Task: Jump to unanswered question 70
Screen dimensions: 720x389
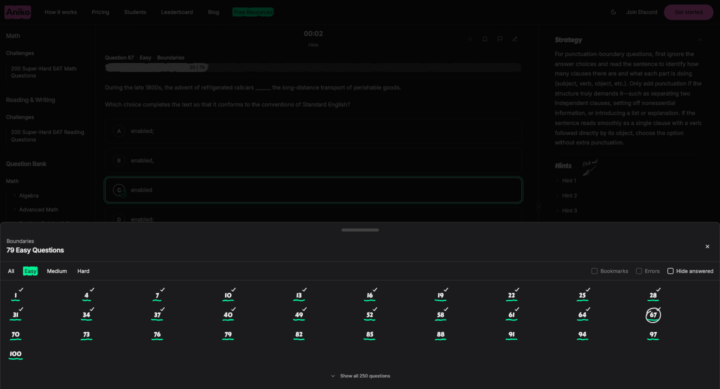Action: 16,335
